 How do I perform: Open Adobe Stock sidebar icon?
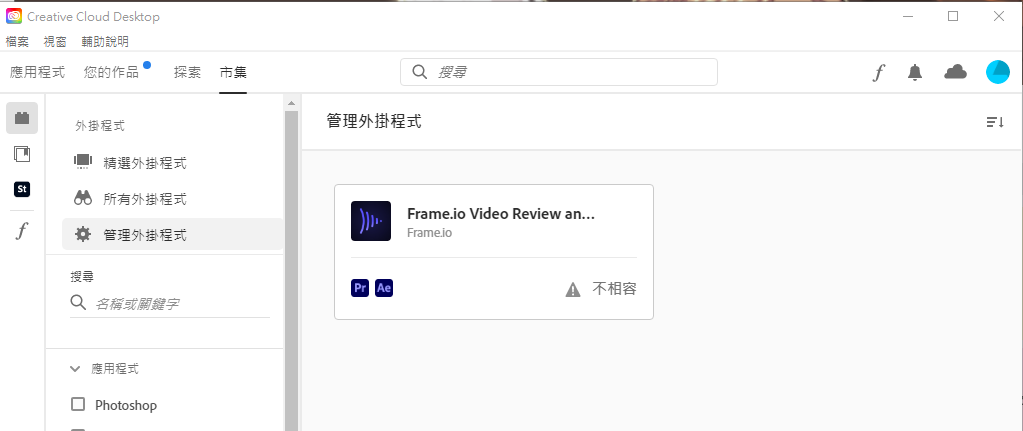[x=22, y=190]
